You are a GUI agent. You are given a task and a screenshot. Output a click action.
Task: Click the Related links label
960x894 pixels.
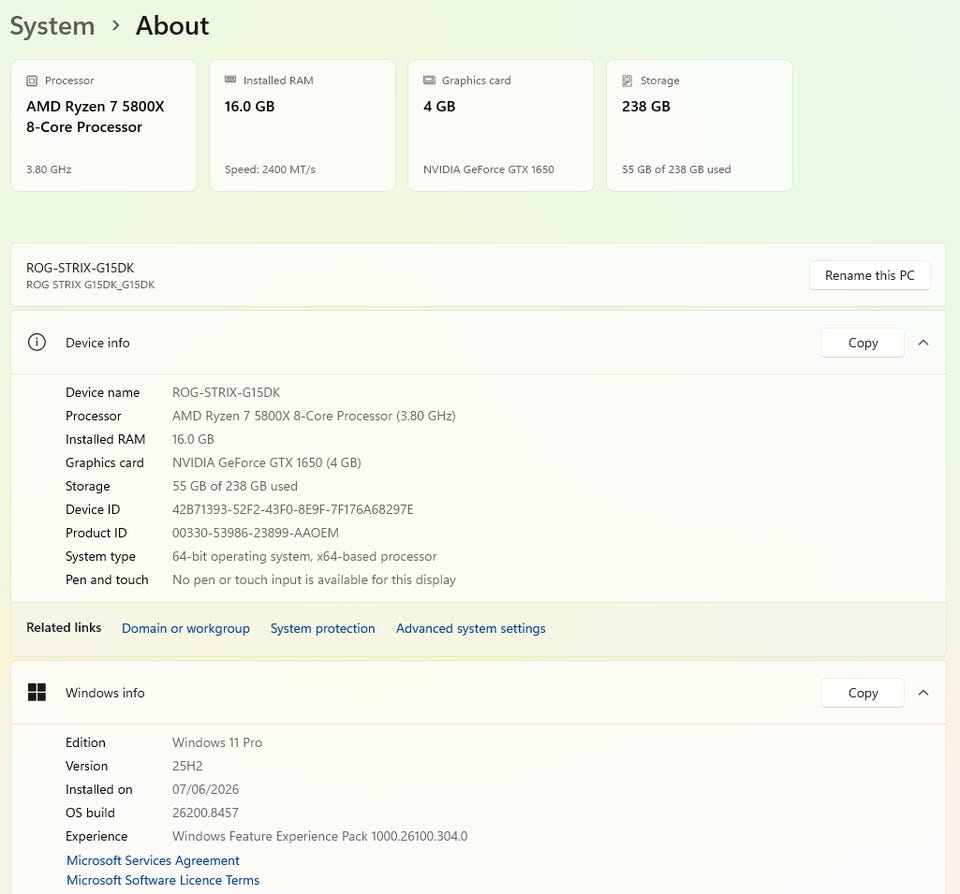(64, 628)
